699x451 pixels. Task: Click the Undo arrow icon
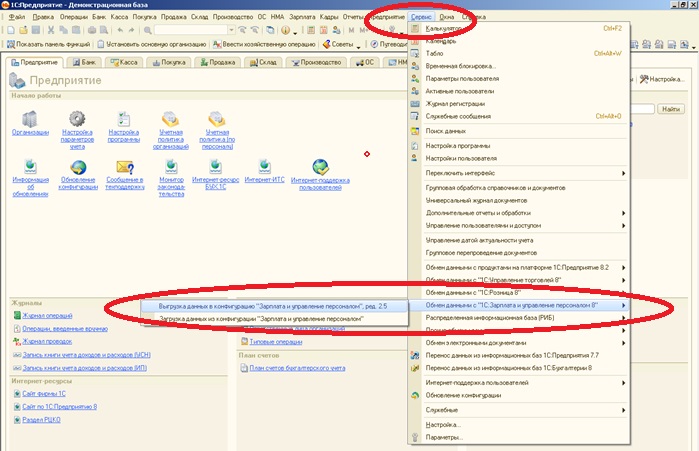click(120, 30)
